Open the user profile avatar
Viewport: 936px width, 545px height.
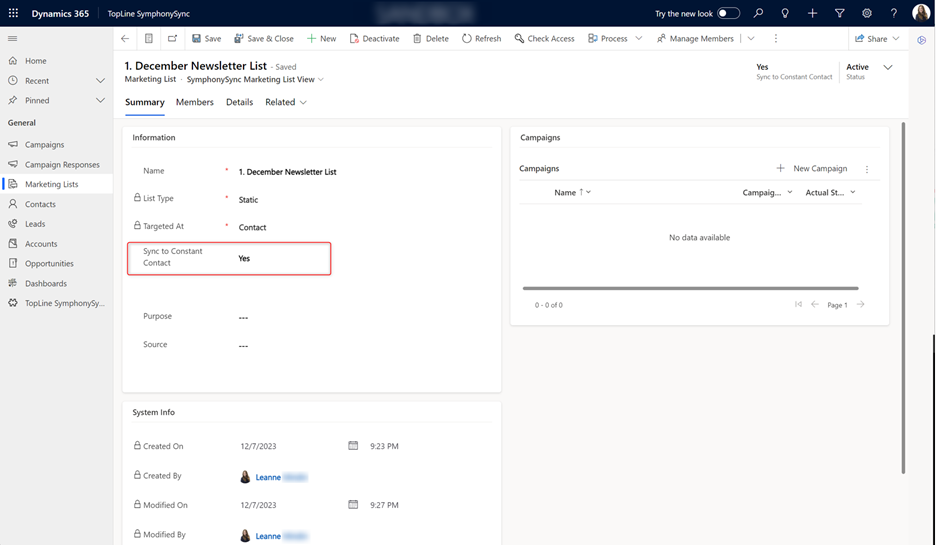921,13
